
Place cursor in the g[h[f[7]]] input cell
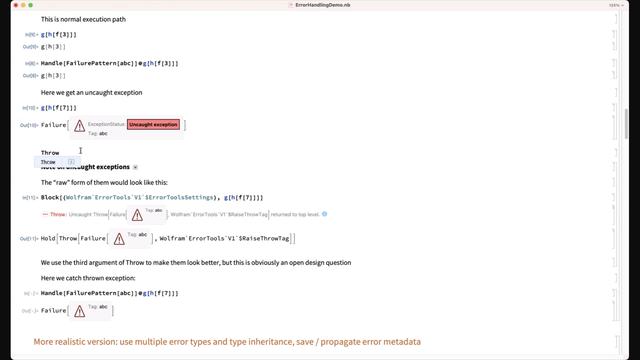coord(59,108)
